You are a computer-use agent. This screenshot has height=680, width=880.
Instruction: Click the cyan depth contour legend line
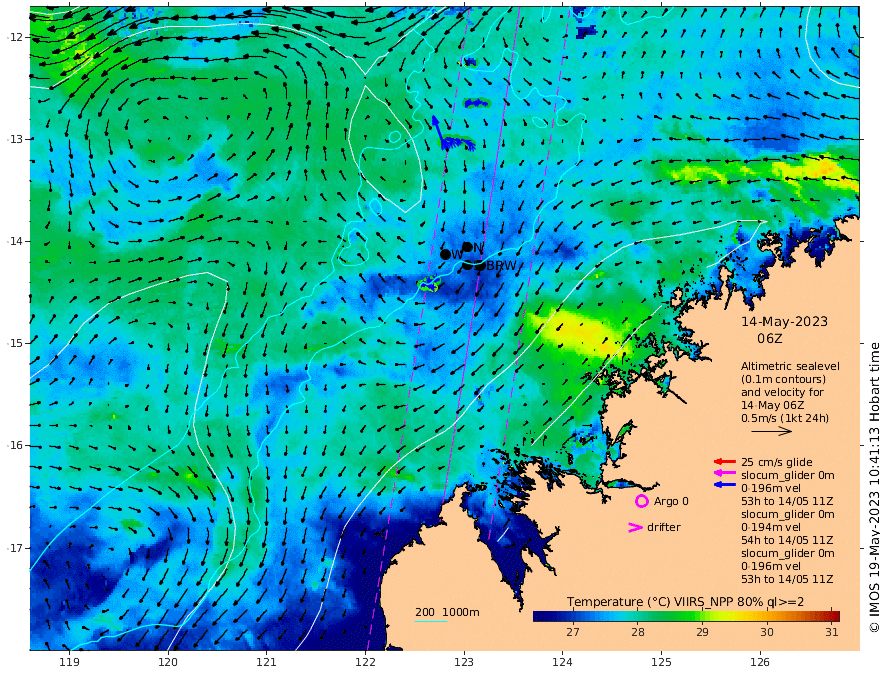(431, 621)
